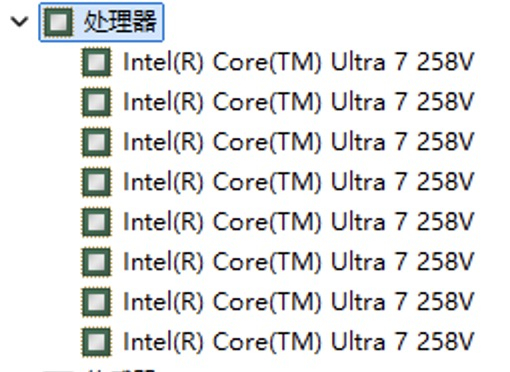The width and height of the screenshot is (510, 372).
Task: Click the eighth processor entry's chip icon
Action: 96,342
